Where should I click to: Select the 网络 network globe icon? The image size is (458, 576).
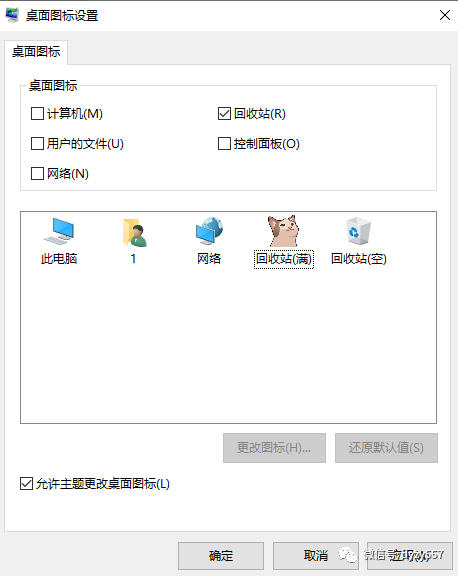click(x=209, y=231)
